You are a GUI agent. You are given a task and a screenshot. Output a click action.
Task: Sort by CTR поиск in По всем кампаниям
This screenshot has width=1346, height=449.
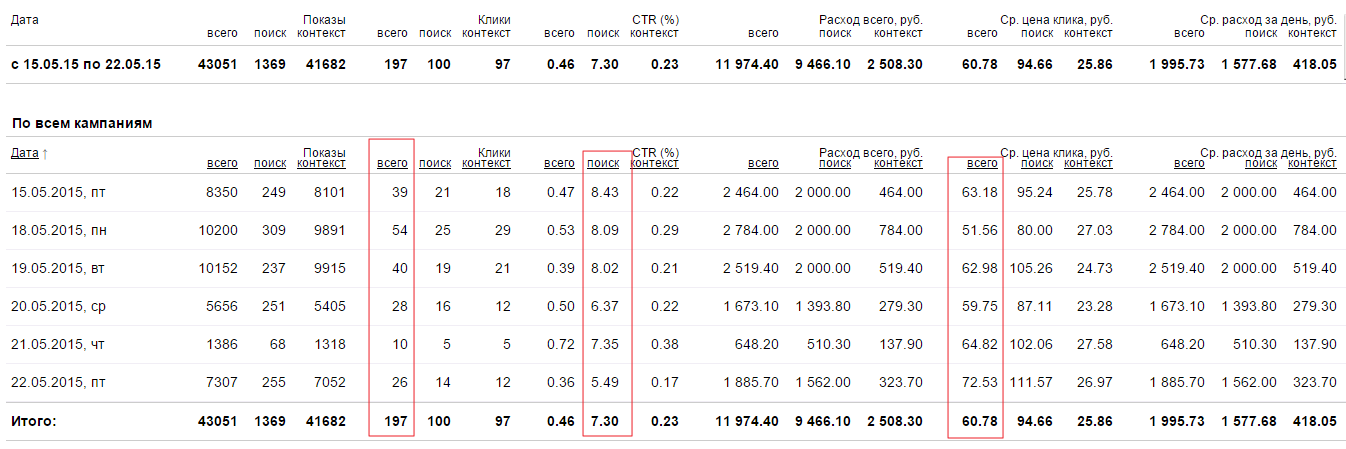tap(603, 163)
